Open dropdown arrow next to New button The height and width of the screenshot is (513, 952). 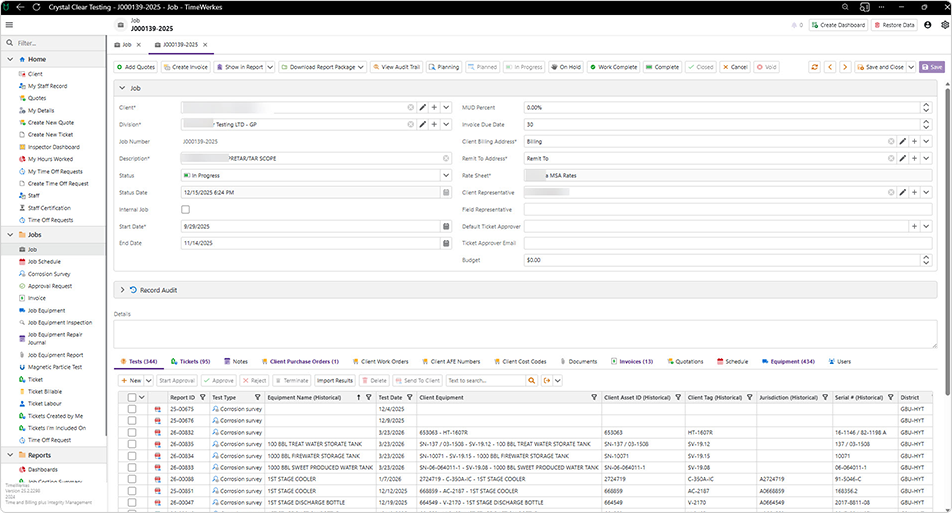[148, 381]
